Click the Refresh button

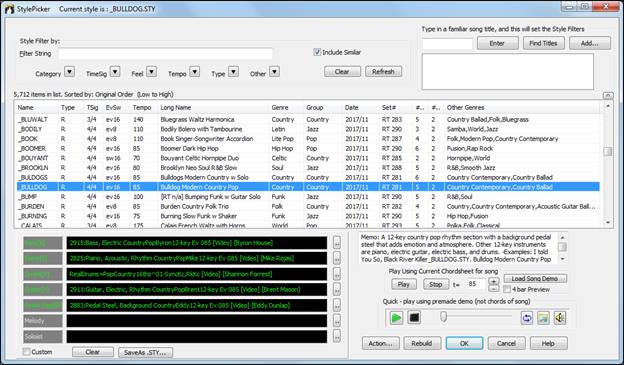coord(383,72)
